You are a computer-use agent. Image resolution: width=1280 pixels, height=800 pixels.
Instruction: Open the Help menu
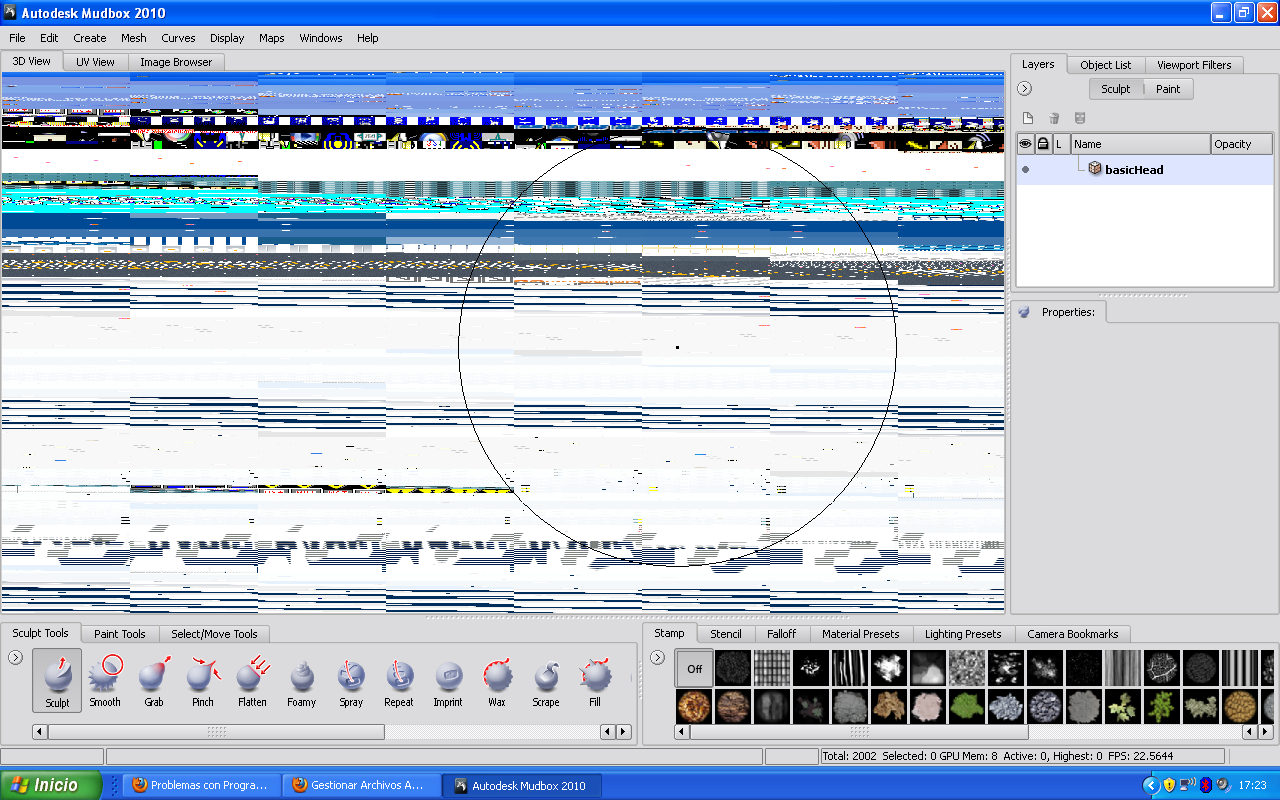click(368, 38)
